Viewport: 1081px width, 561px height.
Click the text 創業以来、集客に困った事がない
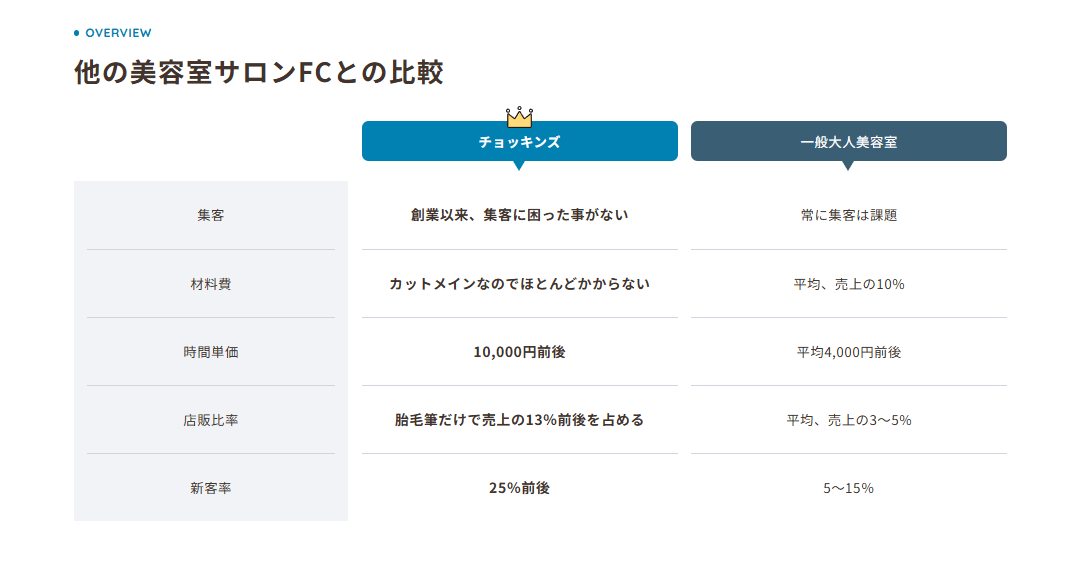tap(519, 215)
